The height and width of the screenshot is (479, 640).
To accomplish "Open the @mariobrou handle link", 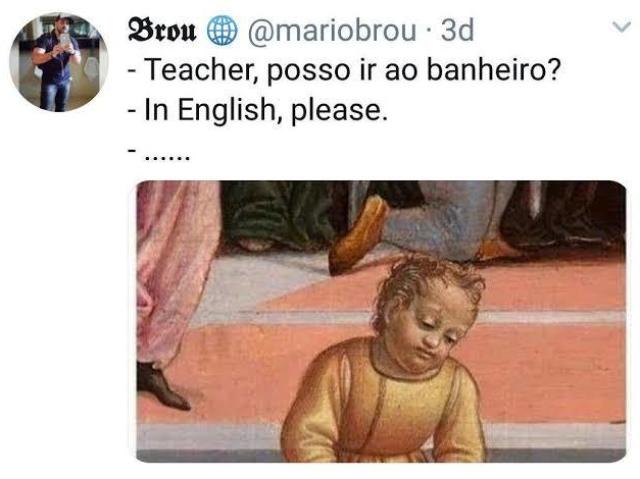I will click(x=332, y=31).
